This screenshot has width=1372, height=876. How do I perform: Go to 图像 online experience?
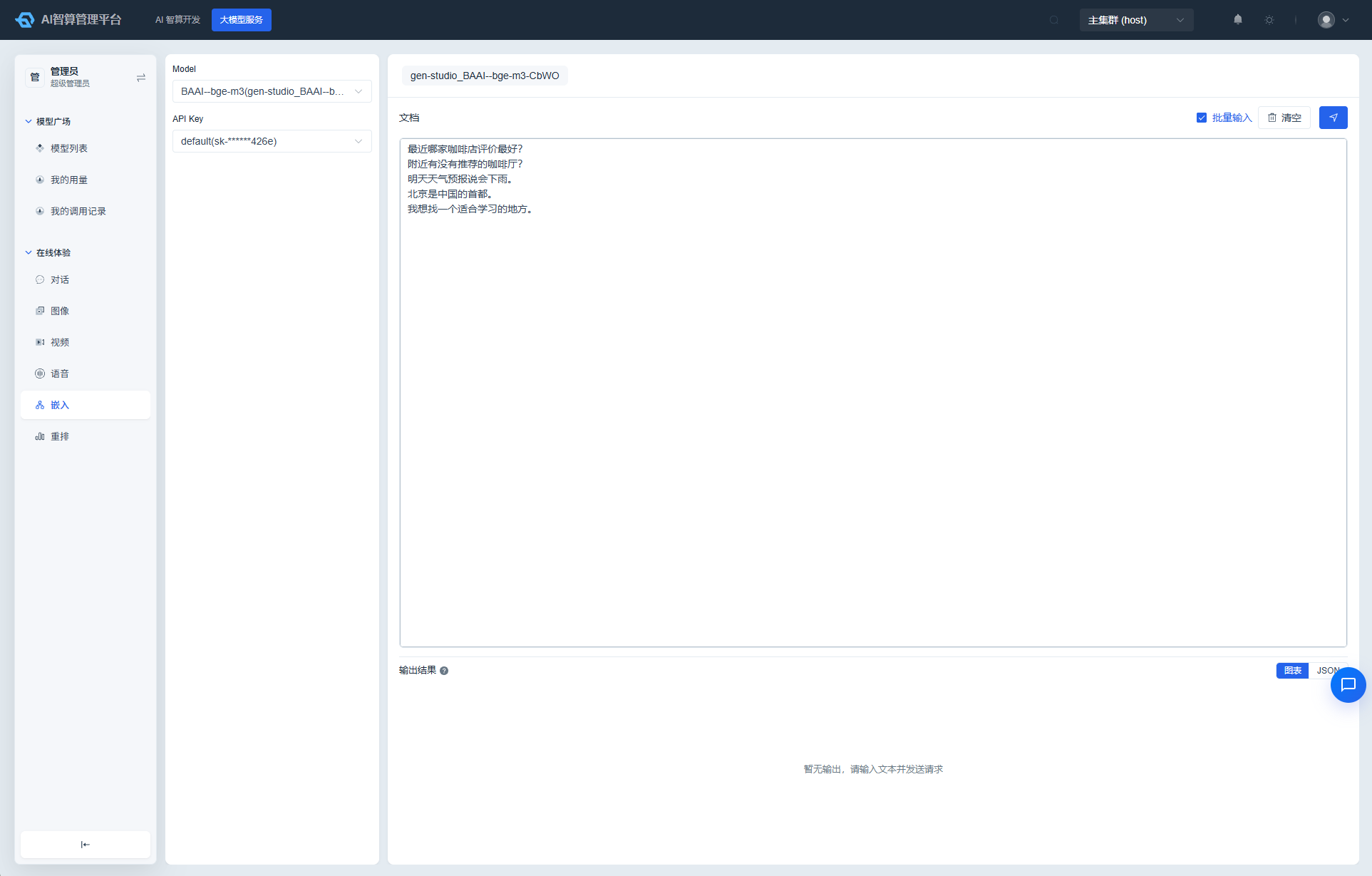tap(86, 311)
